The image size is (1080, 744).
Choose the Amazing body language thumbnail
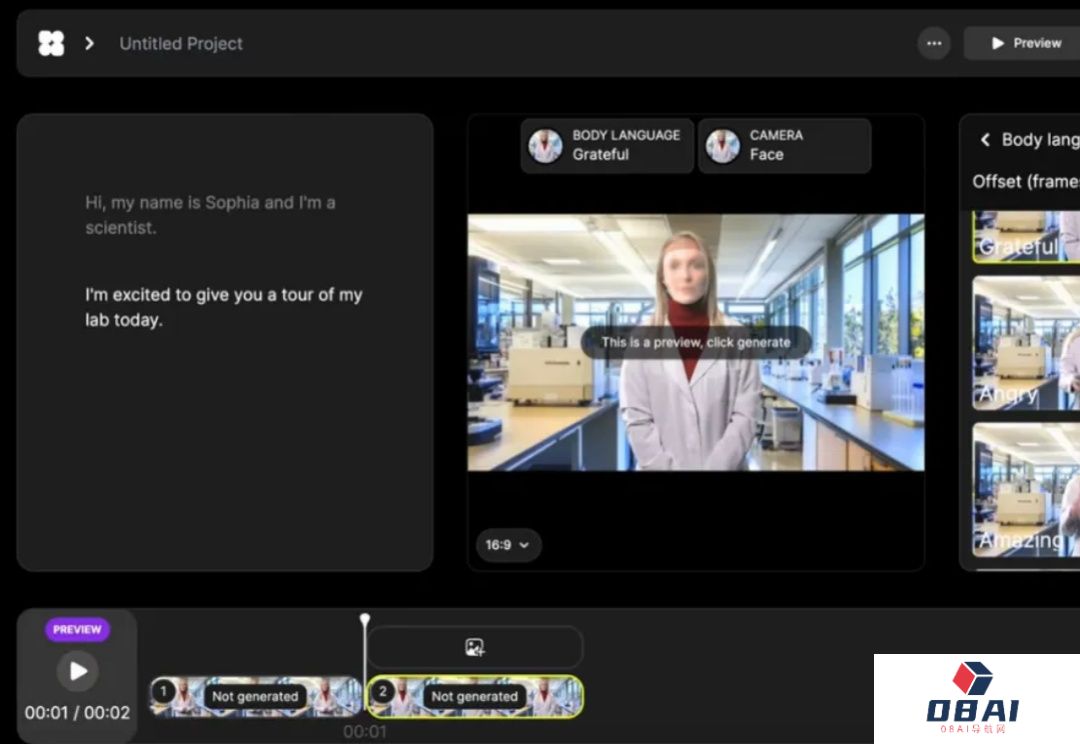point(1026,490)
